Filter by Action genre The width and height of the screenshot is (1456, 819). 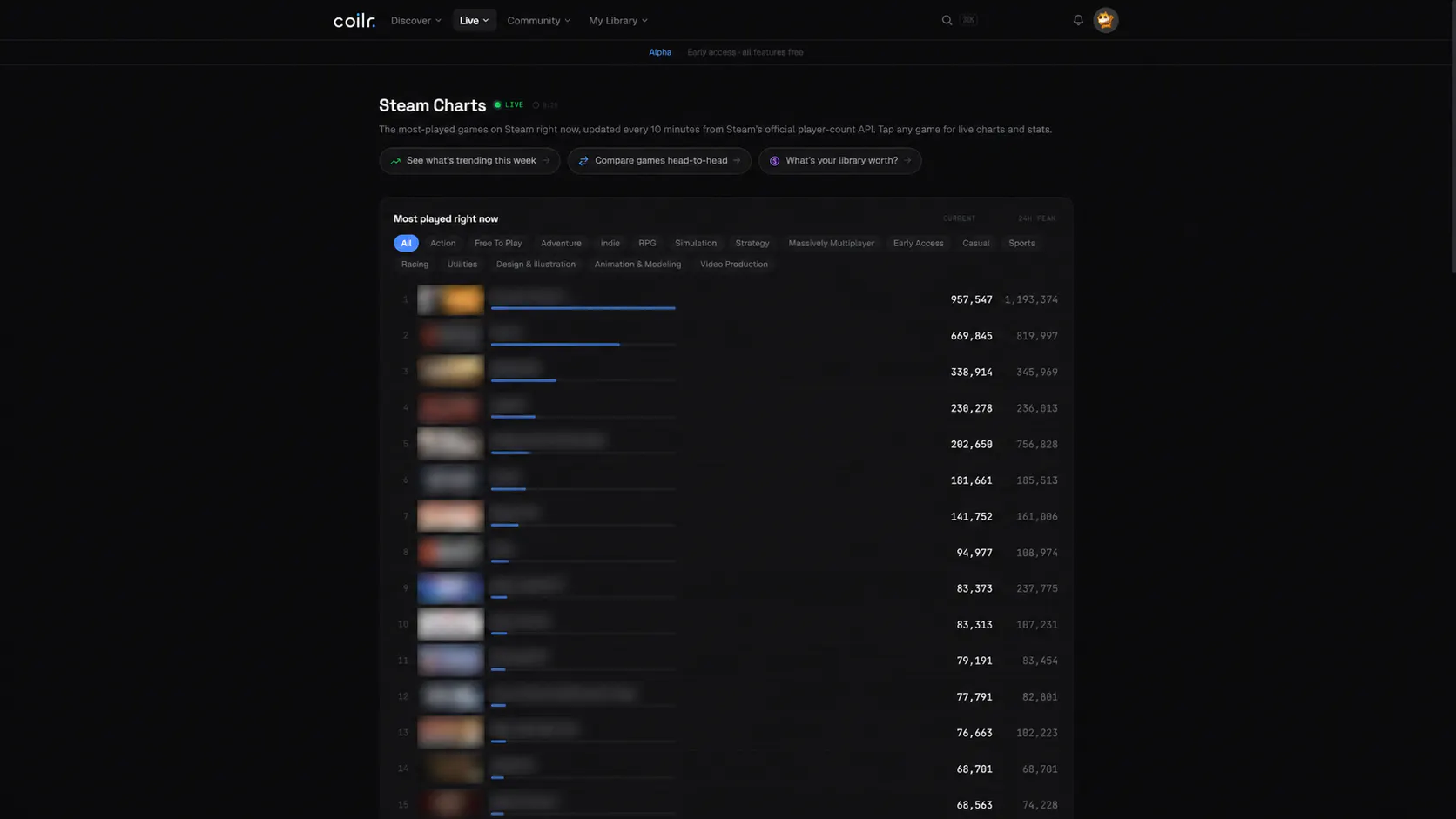442,243
